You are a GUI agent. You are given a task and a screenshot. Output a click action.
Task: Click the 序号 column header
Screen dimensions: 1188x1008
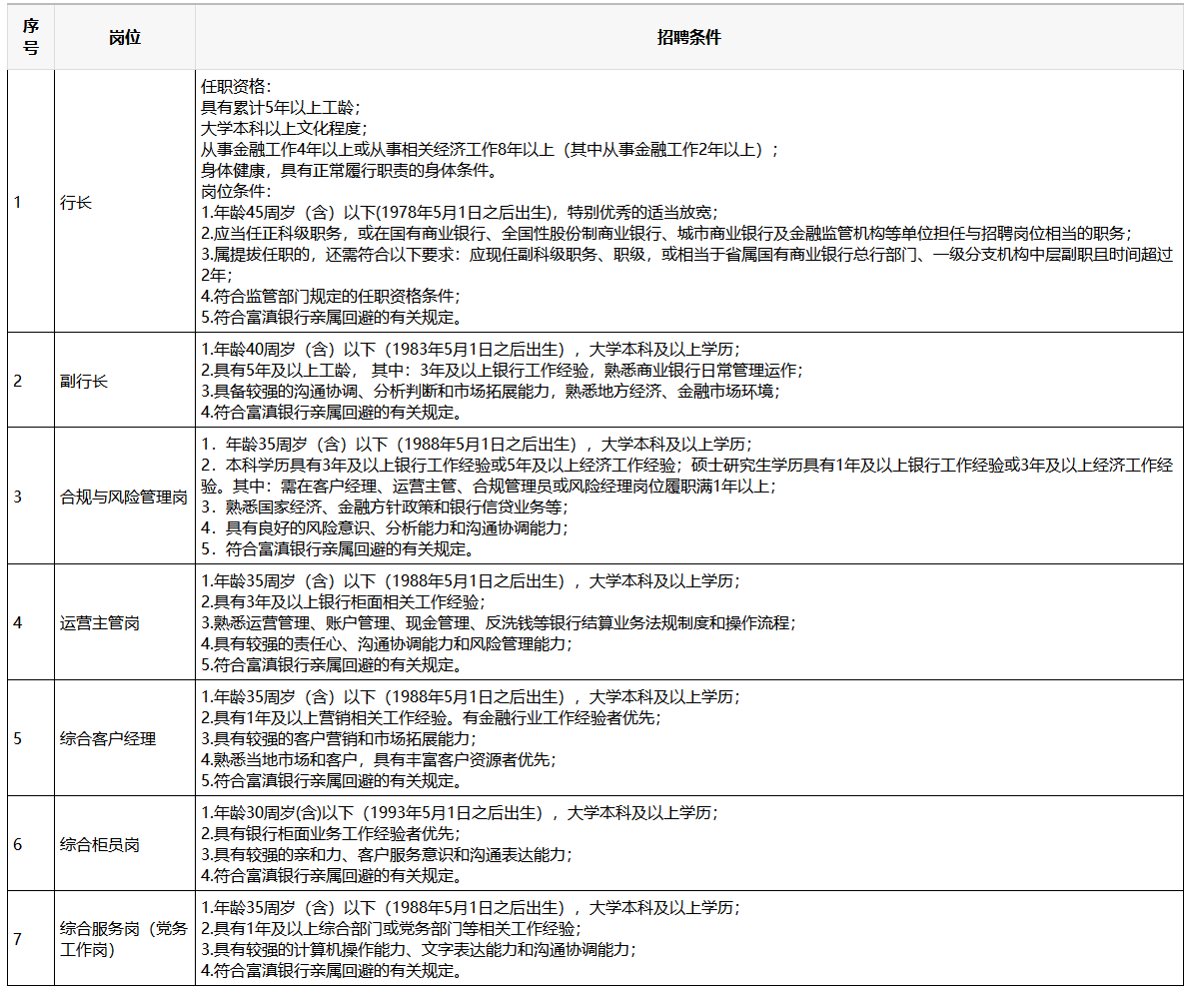30,38
